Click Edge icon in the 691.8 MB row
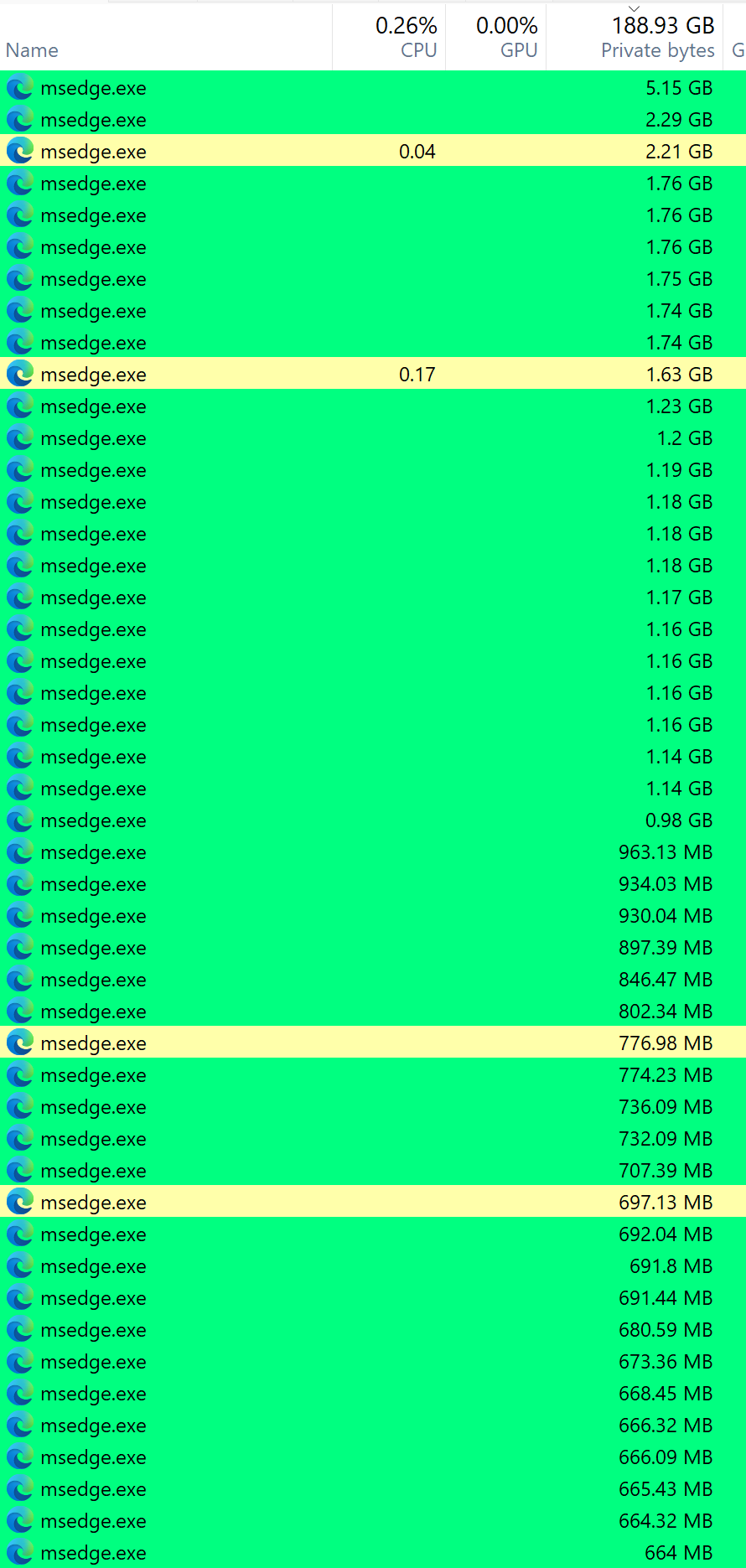Image resolution: width=746 pixels, height=1568 pixels. coord(20,1266)
